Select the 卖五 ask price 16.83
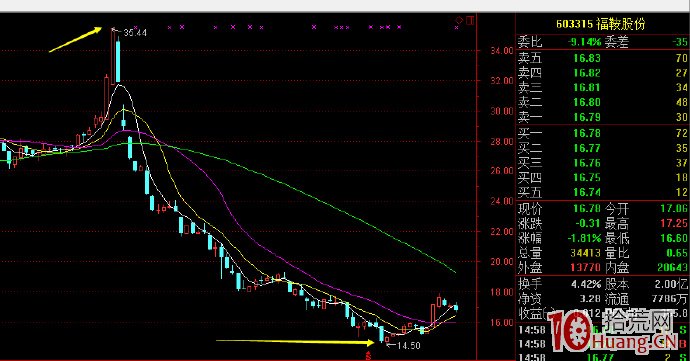 (x=587, y=58)
